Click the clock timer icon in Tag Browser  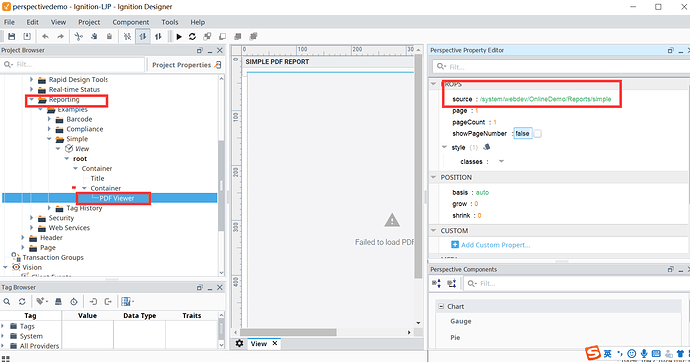click(74, 302)
